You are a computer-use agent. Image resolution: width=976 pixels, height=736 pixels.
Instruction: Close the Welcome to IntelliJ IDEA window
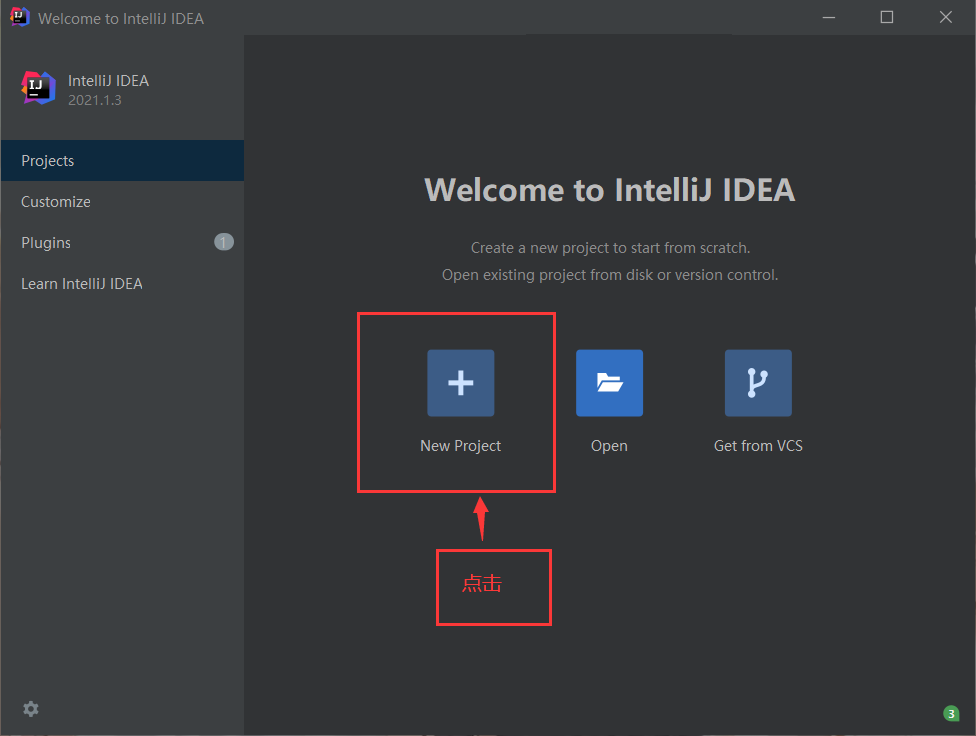point(946,17)
